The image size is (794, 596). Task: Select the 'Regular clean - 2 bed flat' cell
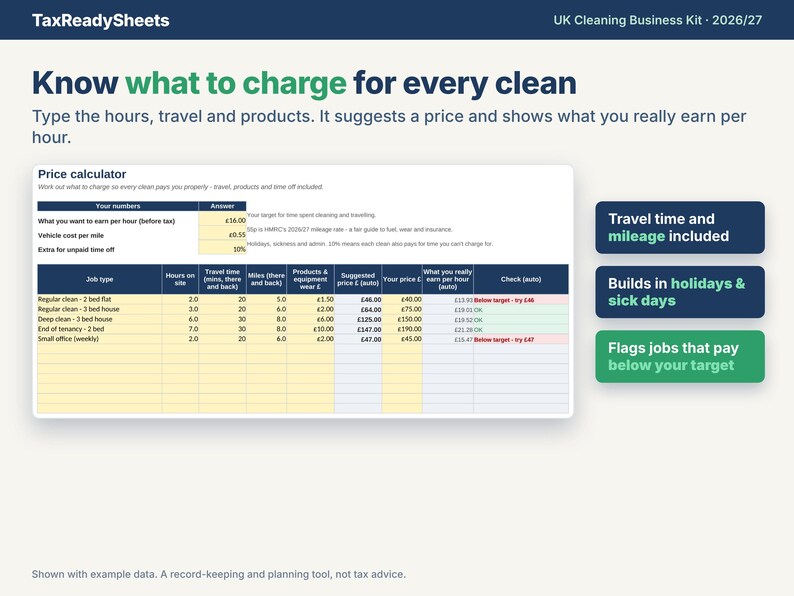click(x=100, y=299)
